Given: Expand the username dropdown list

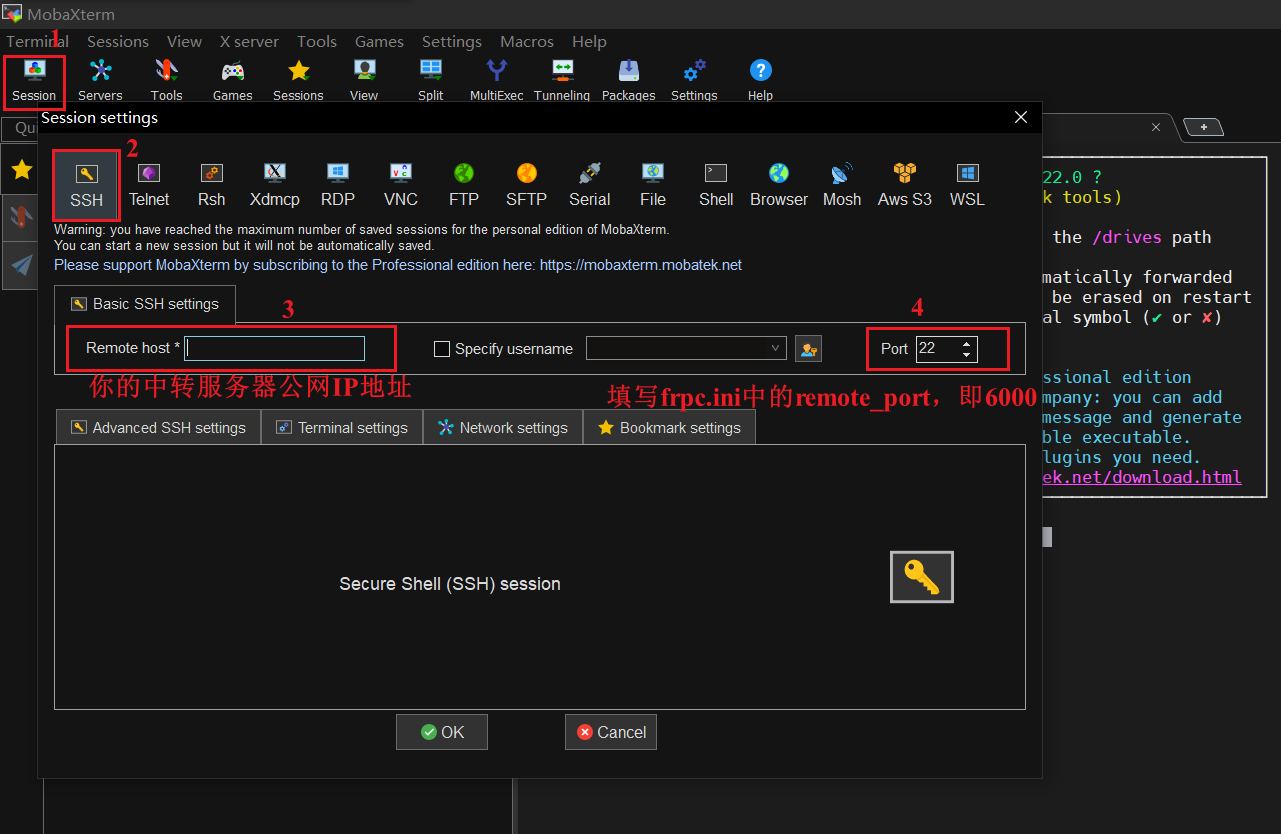Looking at the screenshot, I should pyautogui.click(x=776, y=348).
